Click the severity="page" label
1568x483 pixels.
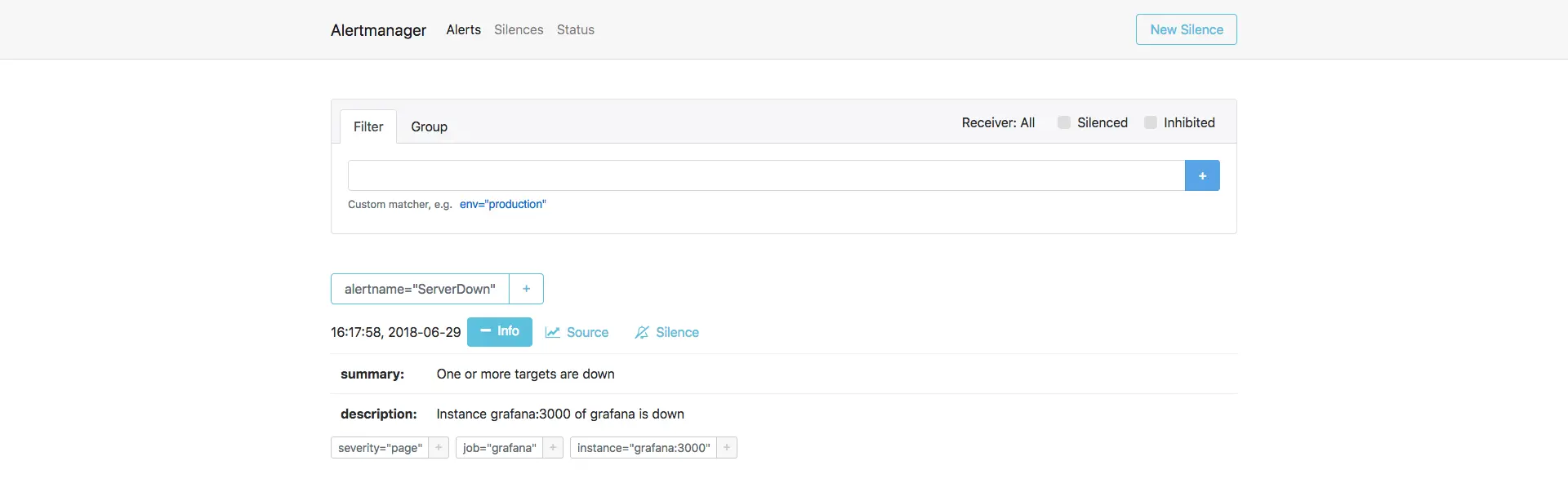(380, 448)
